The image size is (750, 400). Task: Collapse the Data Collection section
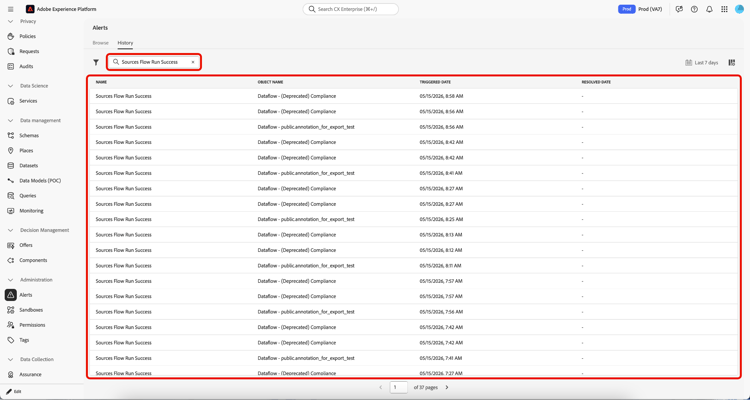11,359
